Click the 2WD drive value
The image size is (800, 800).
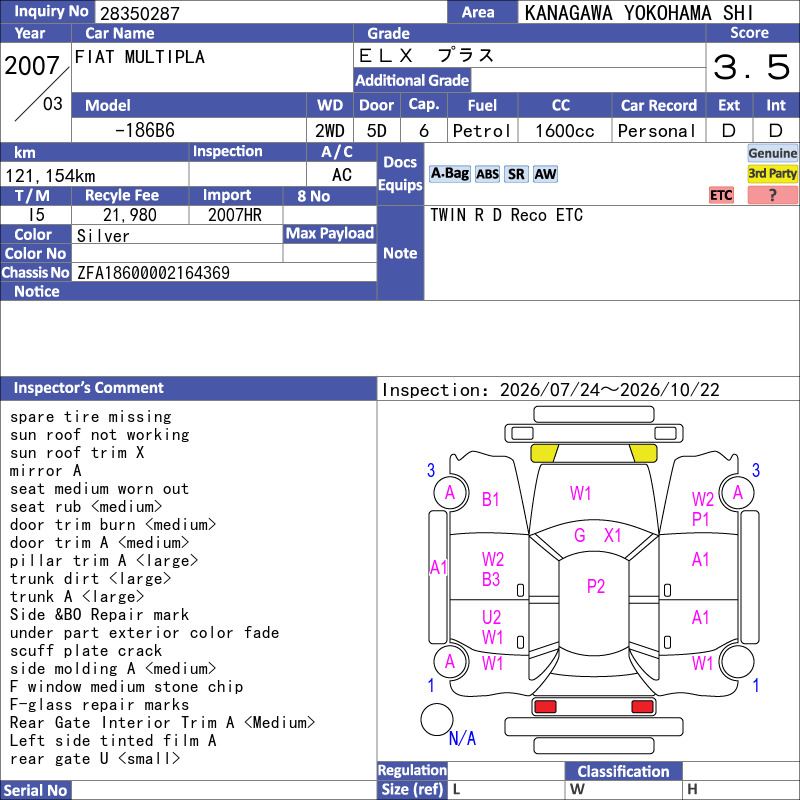click(x=330, y=131)
